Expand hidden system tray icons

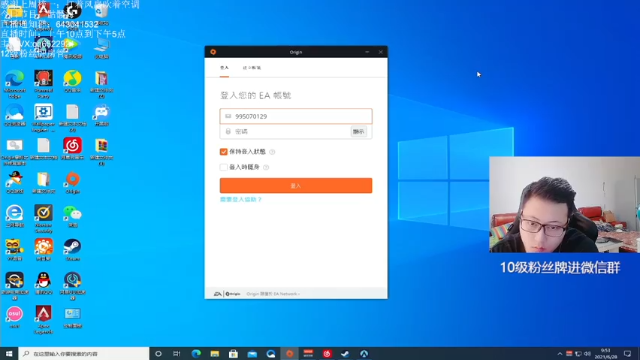560,353
